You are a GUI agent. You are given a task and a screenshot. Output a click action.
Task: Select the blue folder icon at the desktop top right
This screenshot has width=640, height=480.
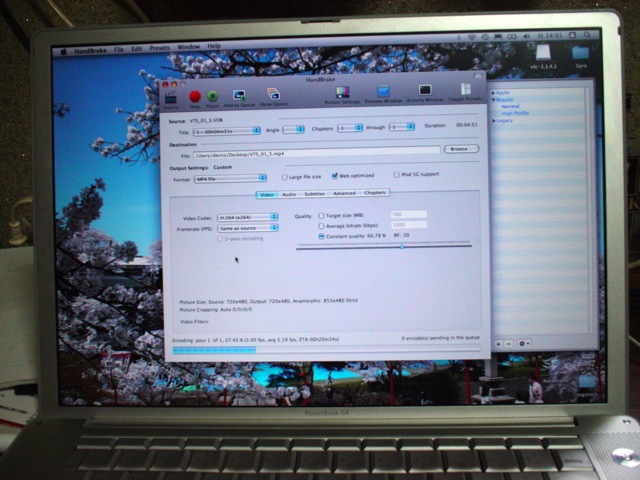coord(580,53)
